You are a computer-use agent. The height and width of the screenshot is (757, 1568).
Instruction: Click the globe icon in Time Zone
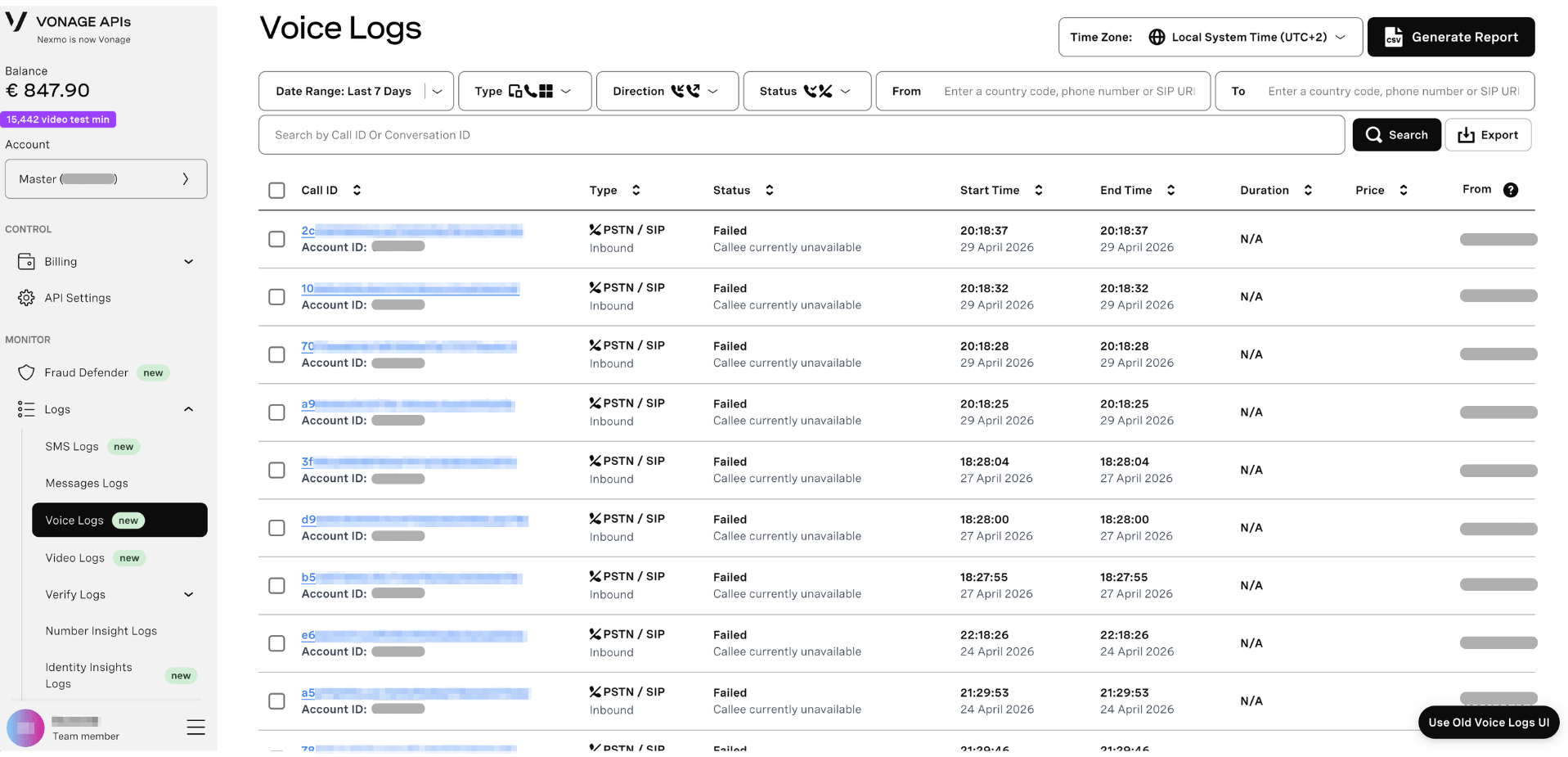pyautogui.click(x=1157, y=37)
